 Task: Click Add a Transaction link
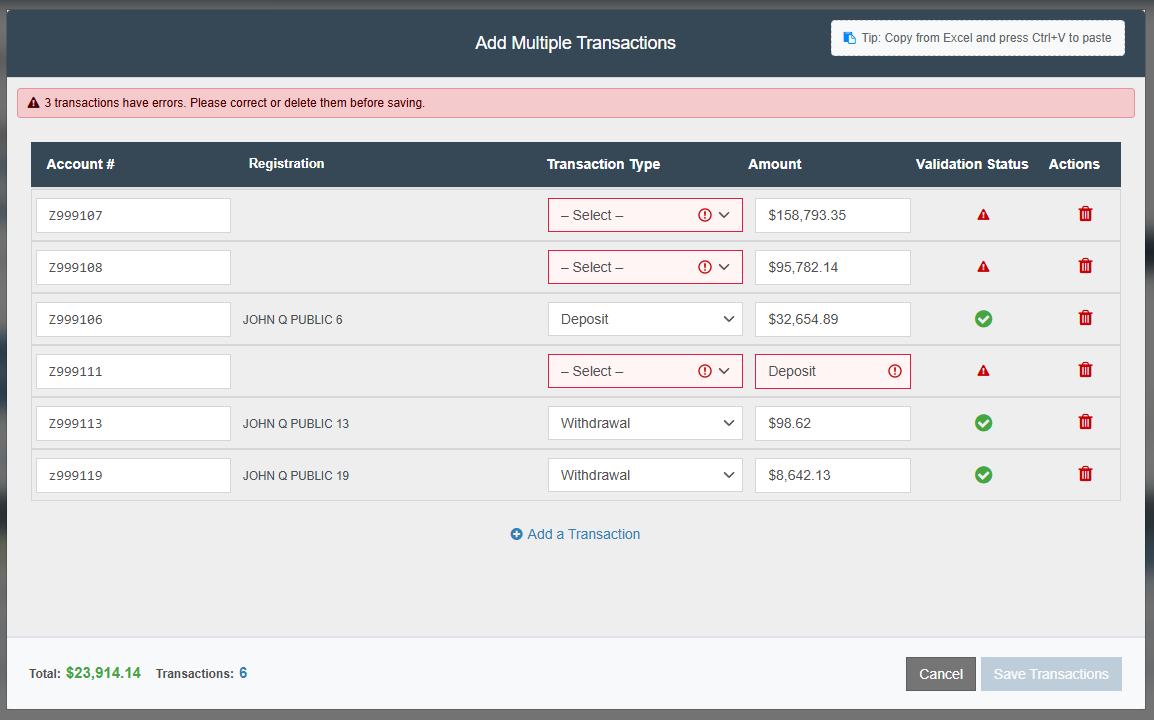coord(576,534)
